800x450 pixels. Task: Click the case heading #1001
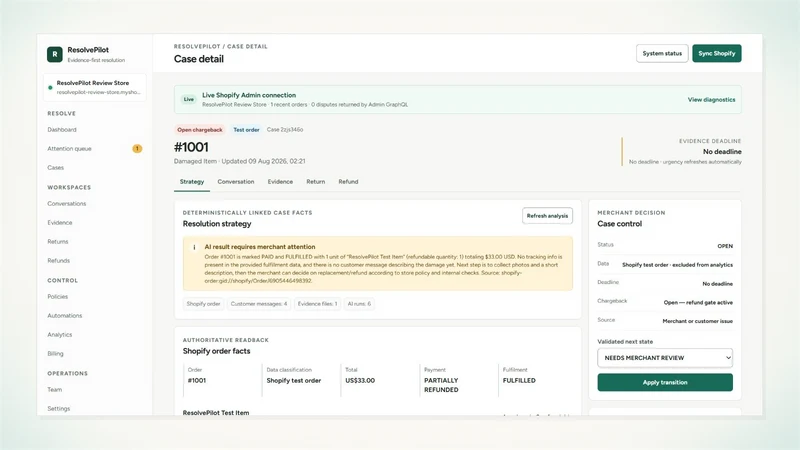(191, 147)
